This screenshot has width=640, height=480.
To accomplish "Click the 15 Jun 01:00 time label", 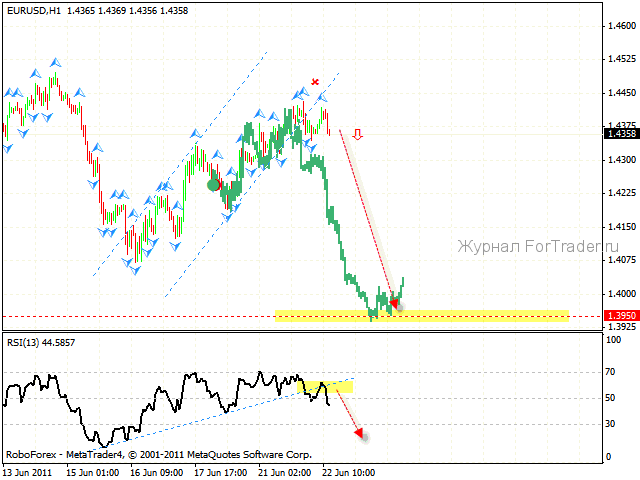I will pyautogui.click(x=93, y=473).
